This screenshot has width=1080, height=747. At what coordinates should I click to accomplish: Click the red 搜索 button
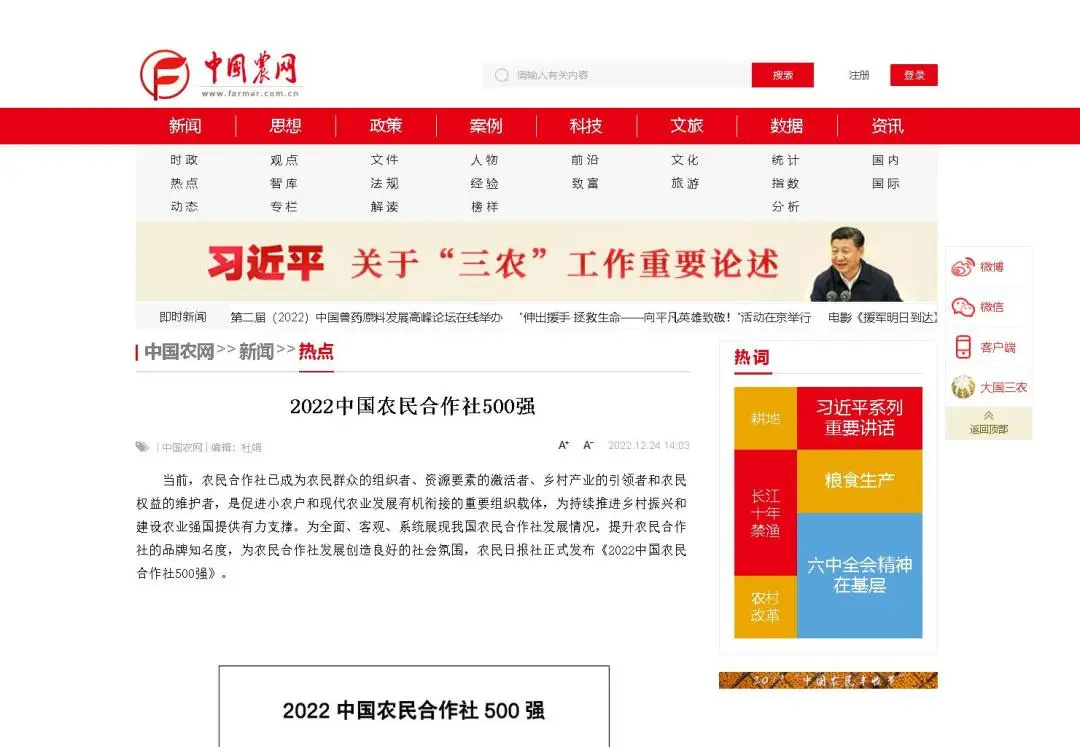click(782, 75)
